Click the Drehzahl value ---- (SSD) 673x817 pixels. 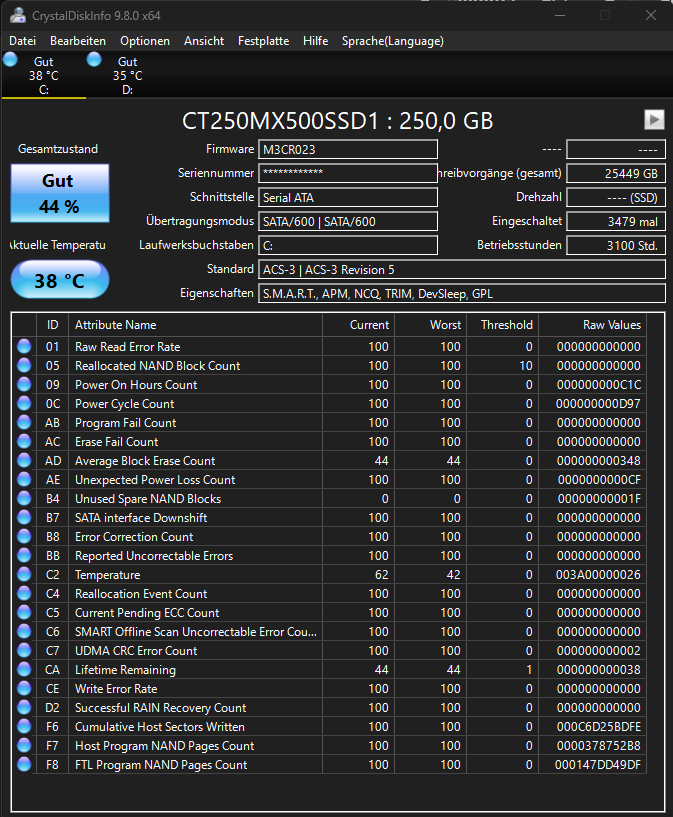coord(616,197)
